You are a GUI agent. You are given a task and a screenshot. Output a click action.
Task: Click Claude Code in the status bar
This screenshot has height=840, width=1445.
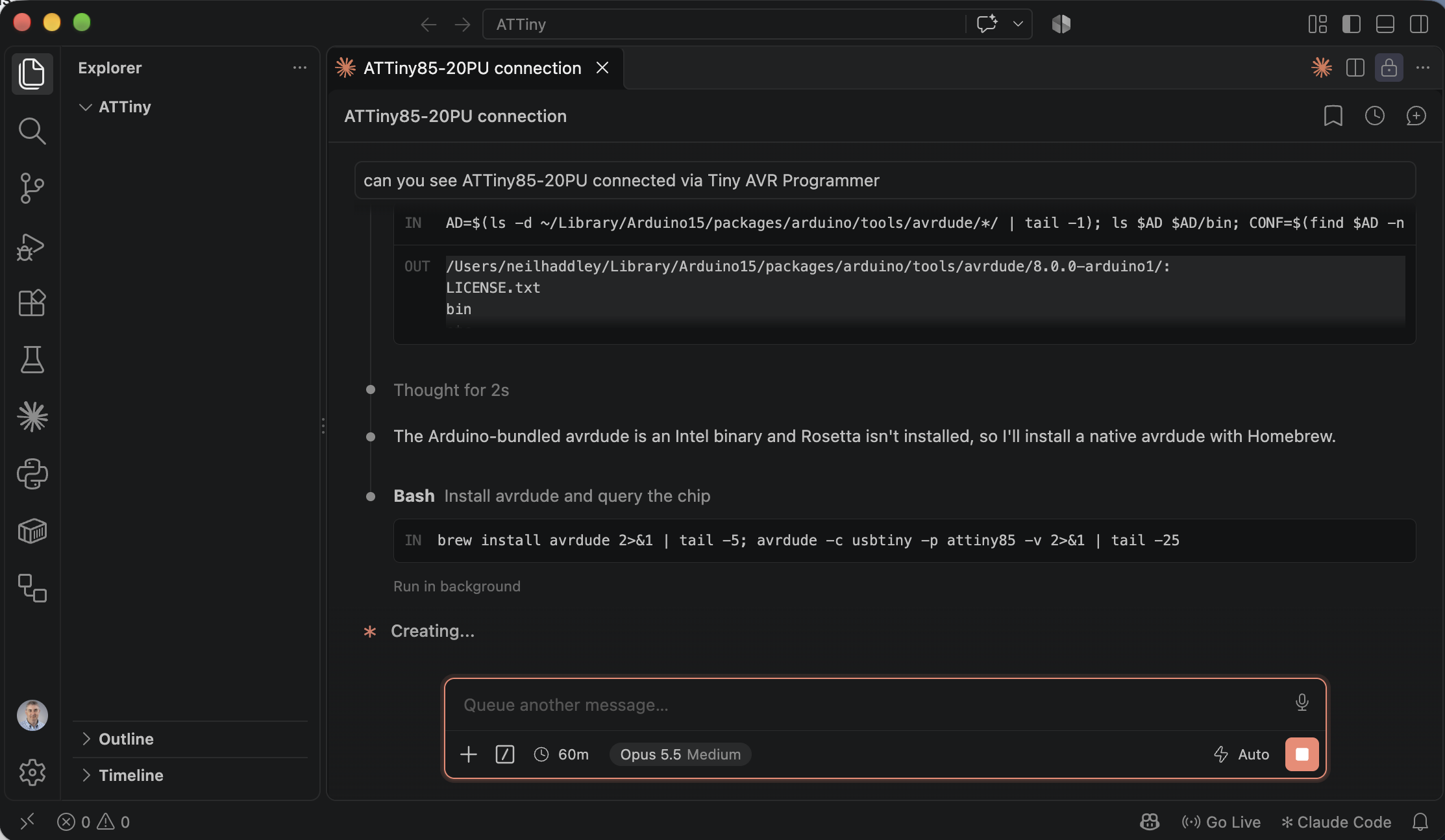pyautogui.click(x=1336, y=822)
